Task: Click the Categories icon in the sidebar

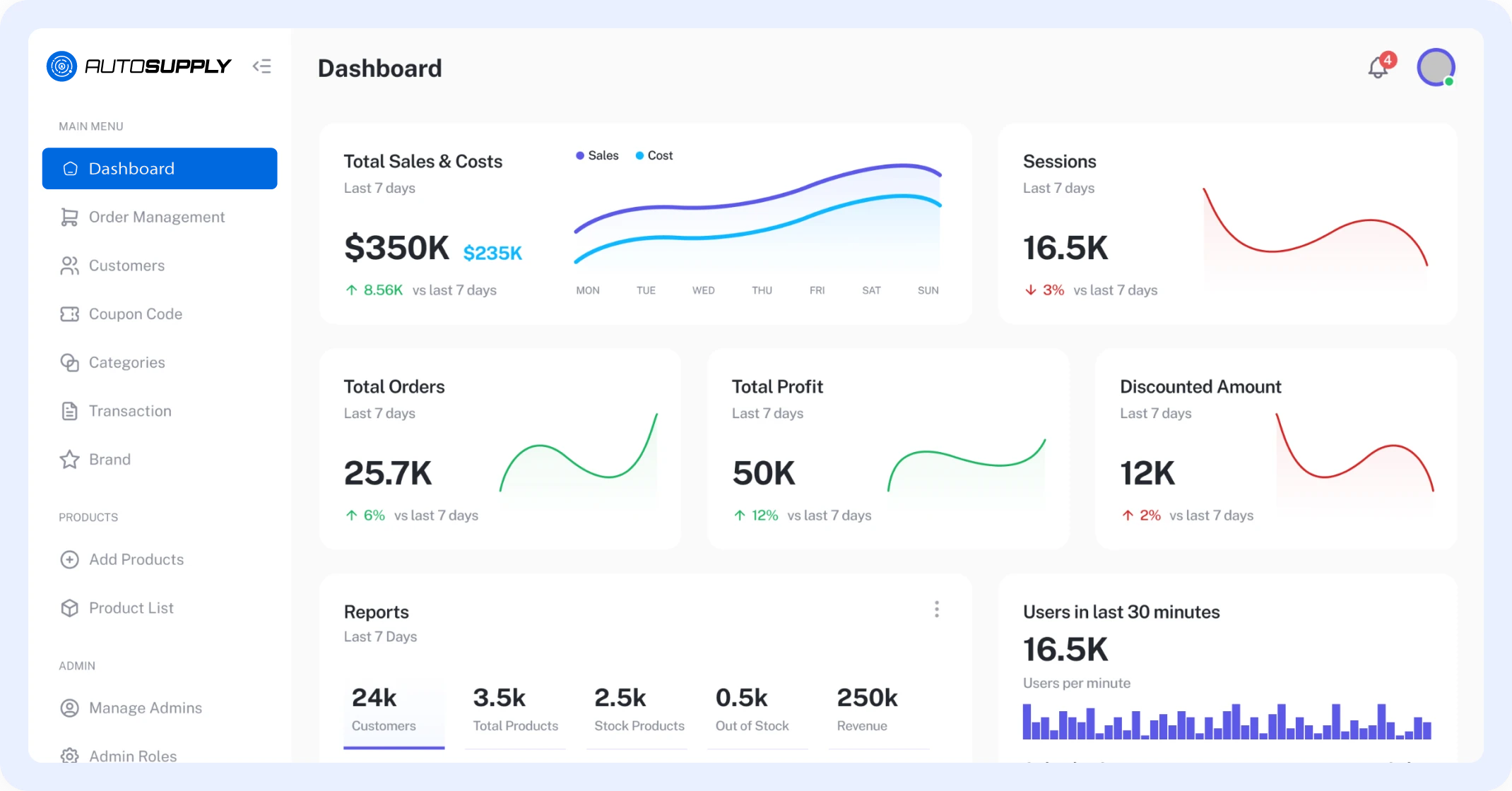Action: (x=69, y=362)
